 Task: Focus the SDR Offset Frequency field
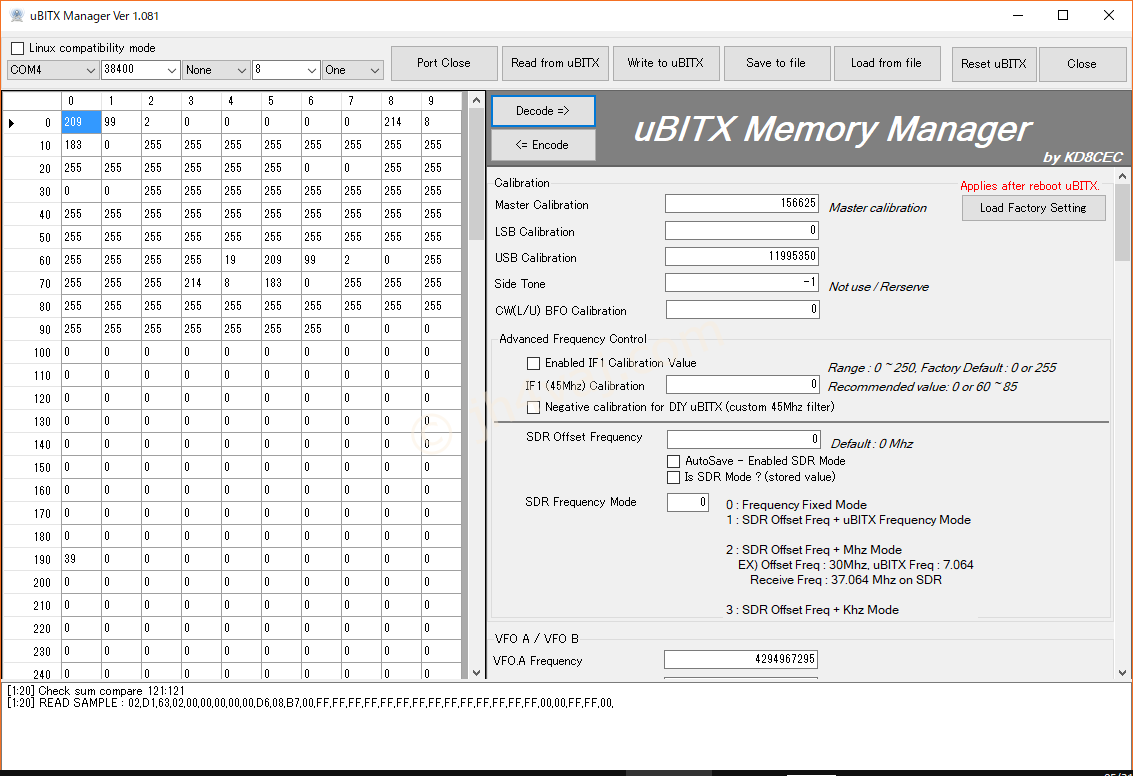(744, 439)
